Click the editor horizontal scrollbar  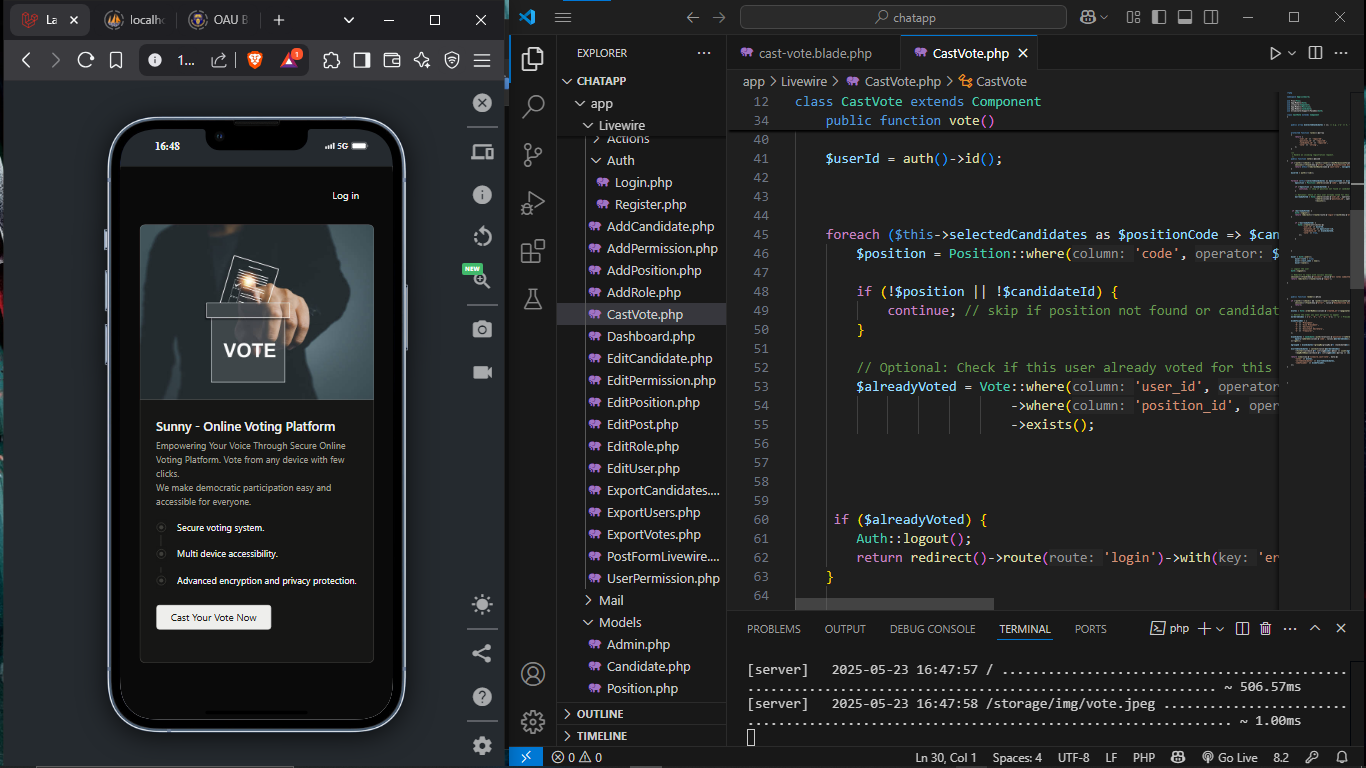pyautogui.click(x=894, y=604)
